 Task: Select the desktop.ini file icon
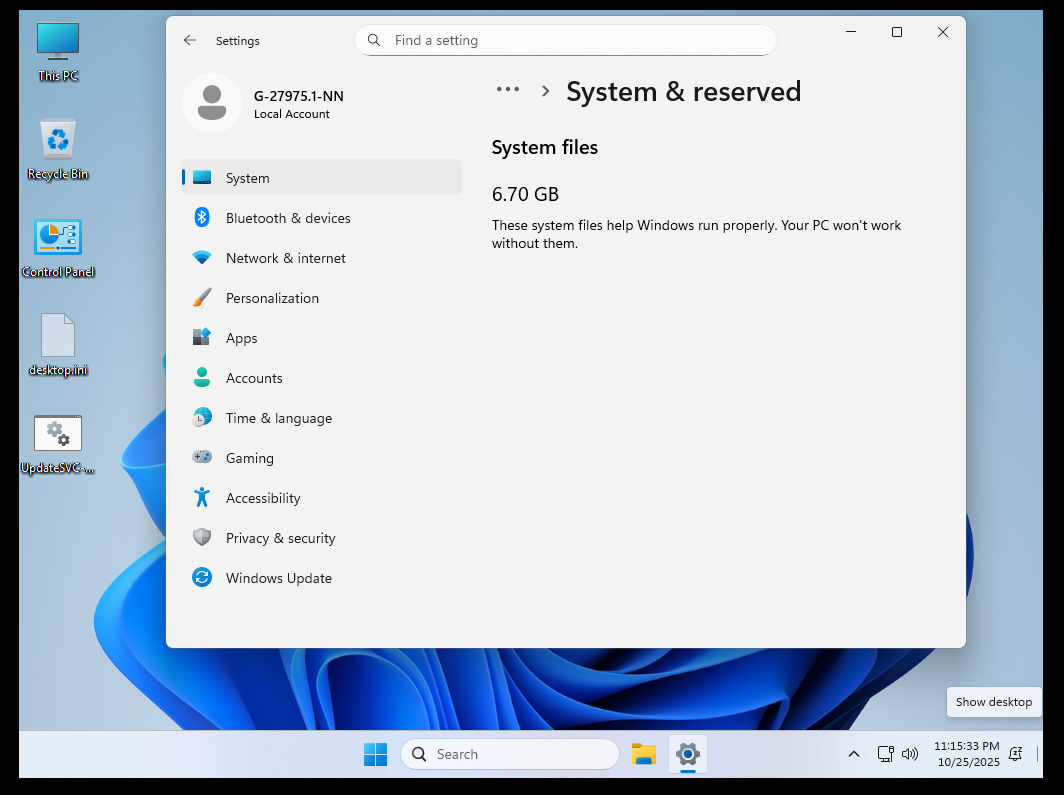pyautogui.click(x=58, y=345)
